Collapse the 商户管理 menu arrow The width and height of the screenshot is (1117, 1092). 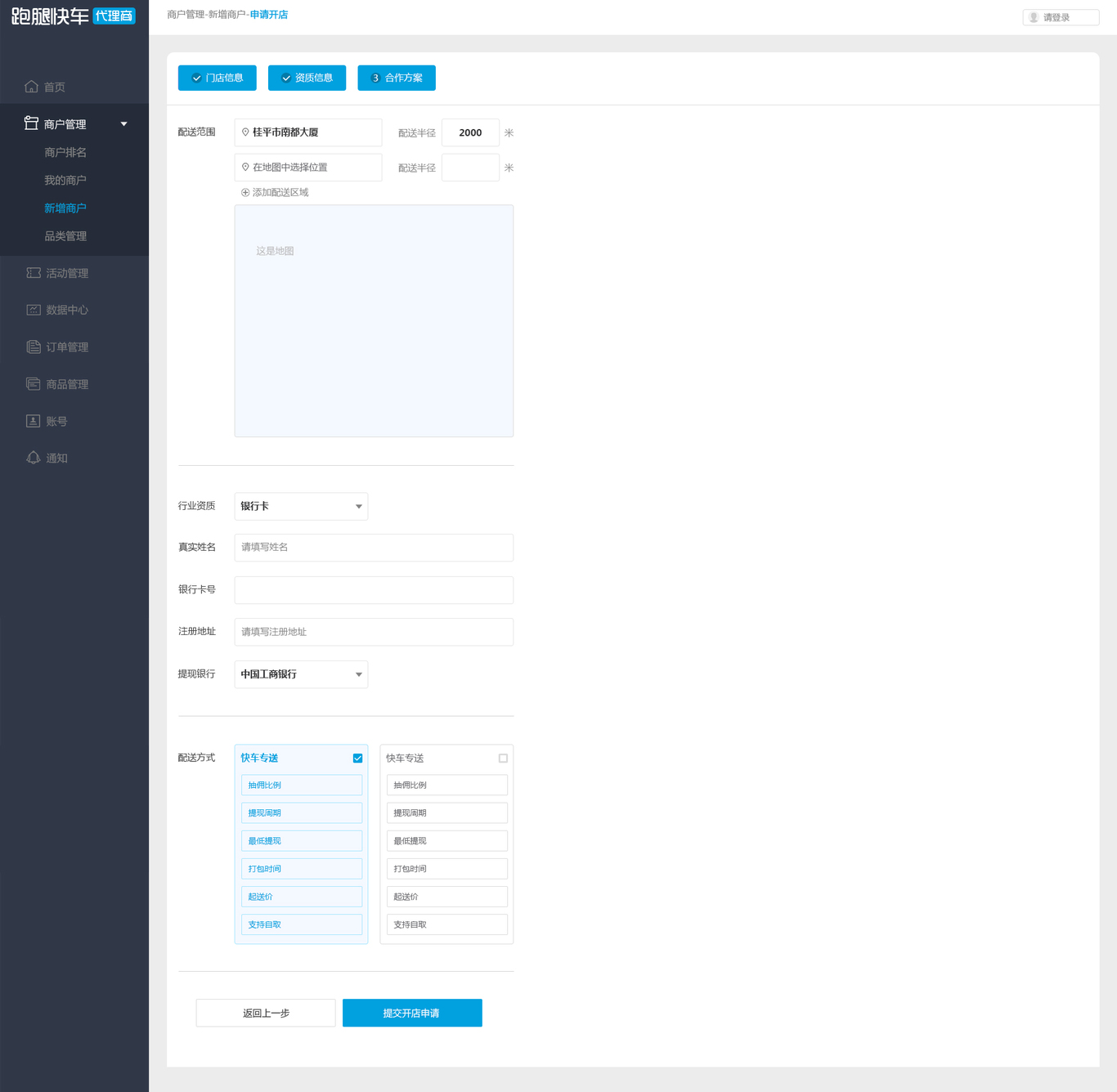(x=124, y=124)
